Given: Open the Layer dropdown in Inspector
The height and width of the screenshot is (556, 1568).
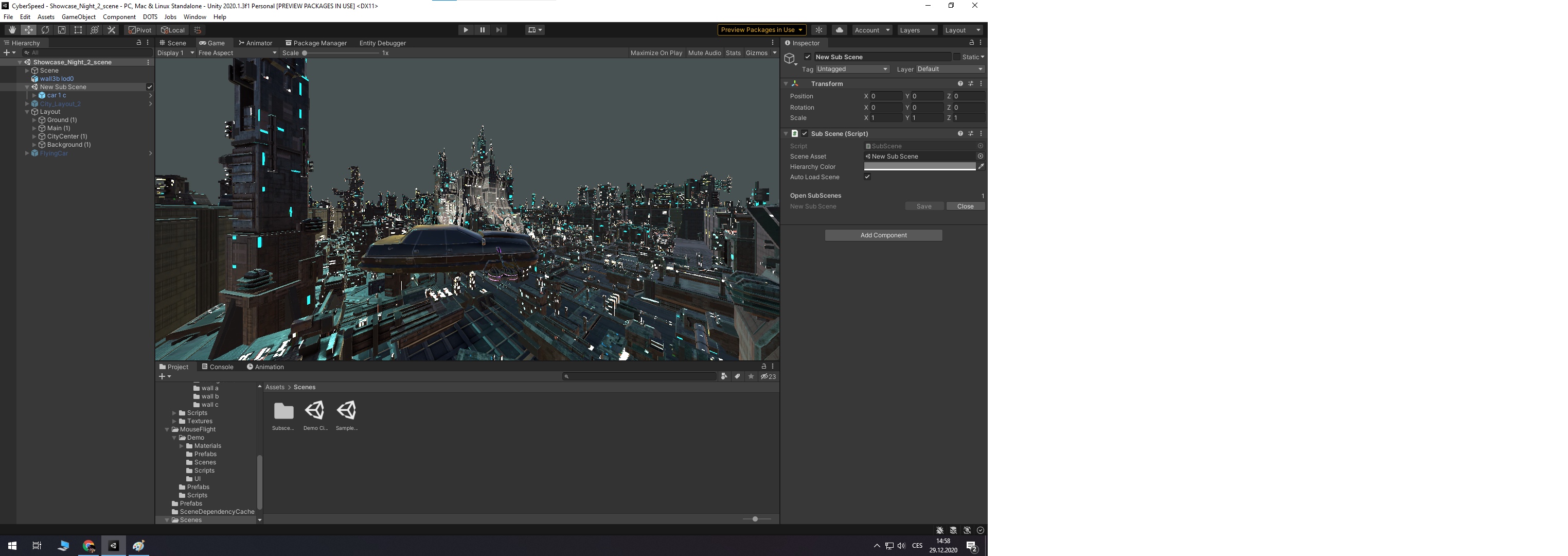Looking at the screenshot, I should [x=950, y=69].
